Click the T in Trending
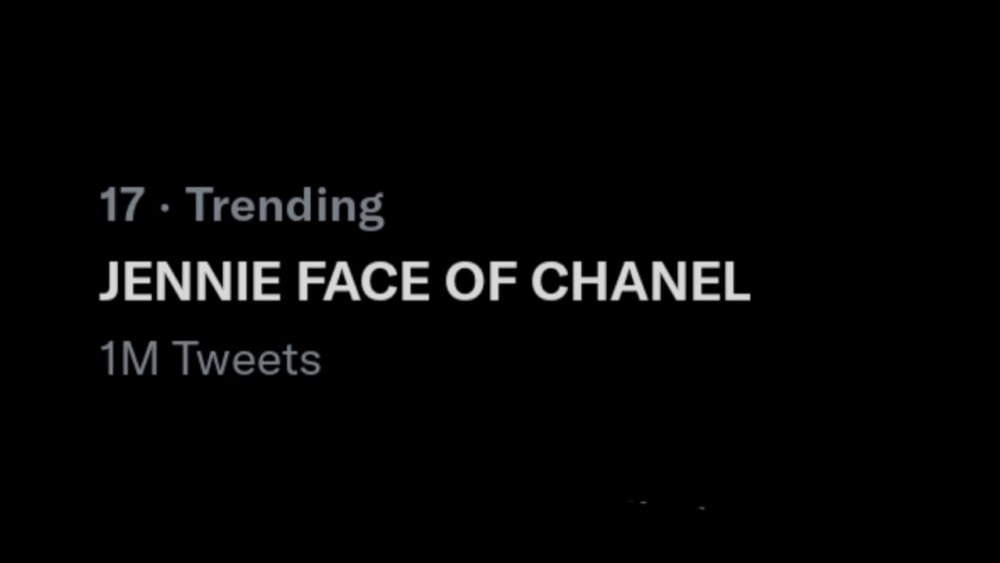Viewport: 1000px width, 563px height. (x=202, y=204)
